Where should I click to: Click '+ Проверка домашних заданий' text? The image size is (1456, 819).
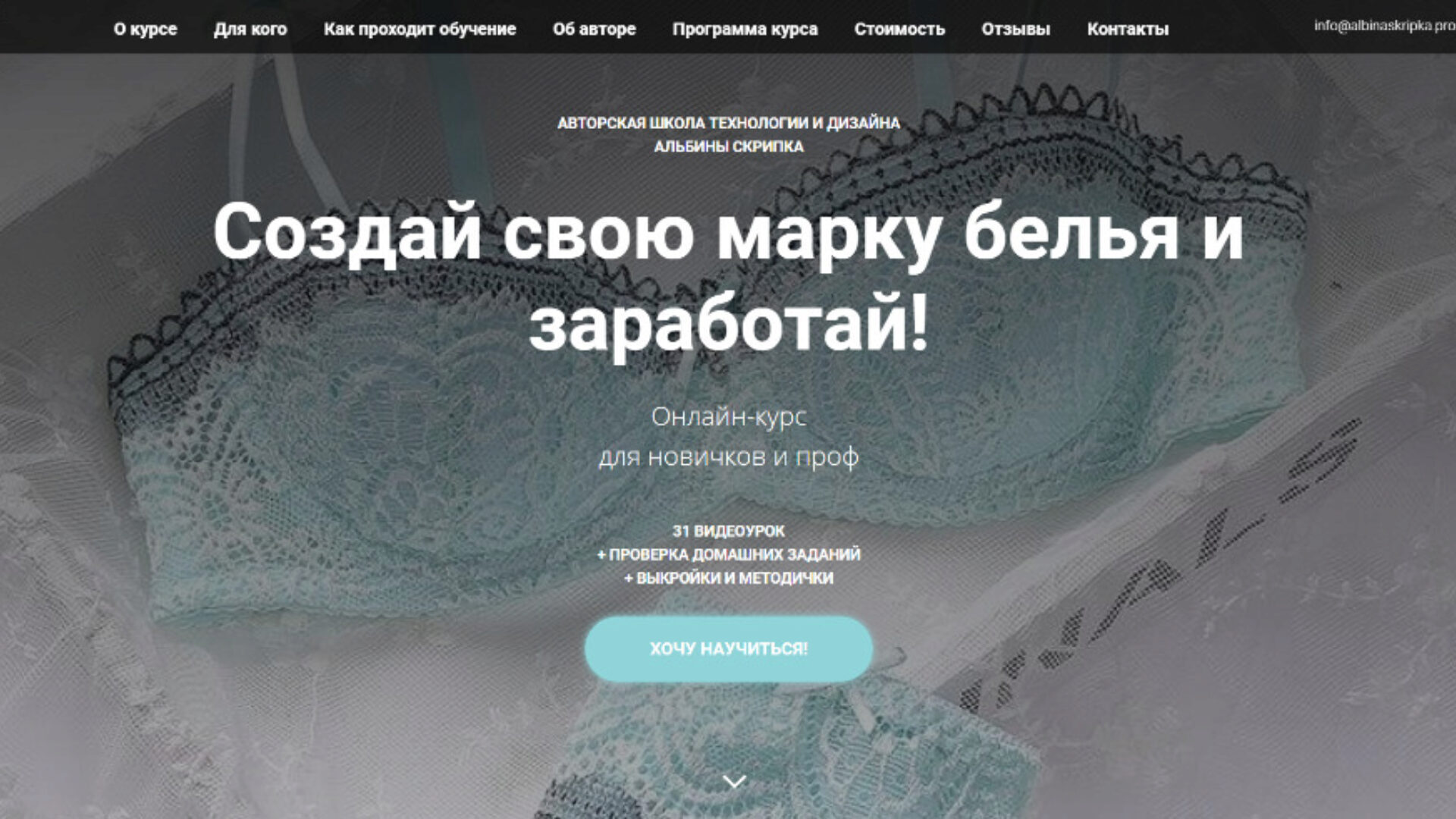729,554
